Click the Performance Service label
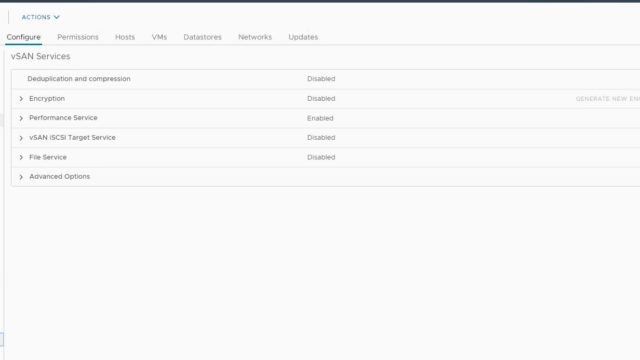The width and height of the screenshot is (640, 360). 63,118
